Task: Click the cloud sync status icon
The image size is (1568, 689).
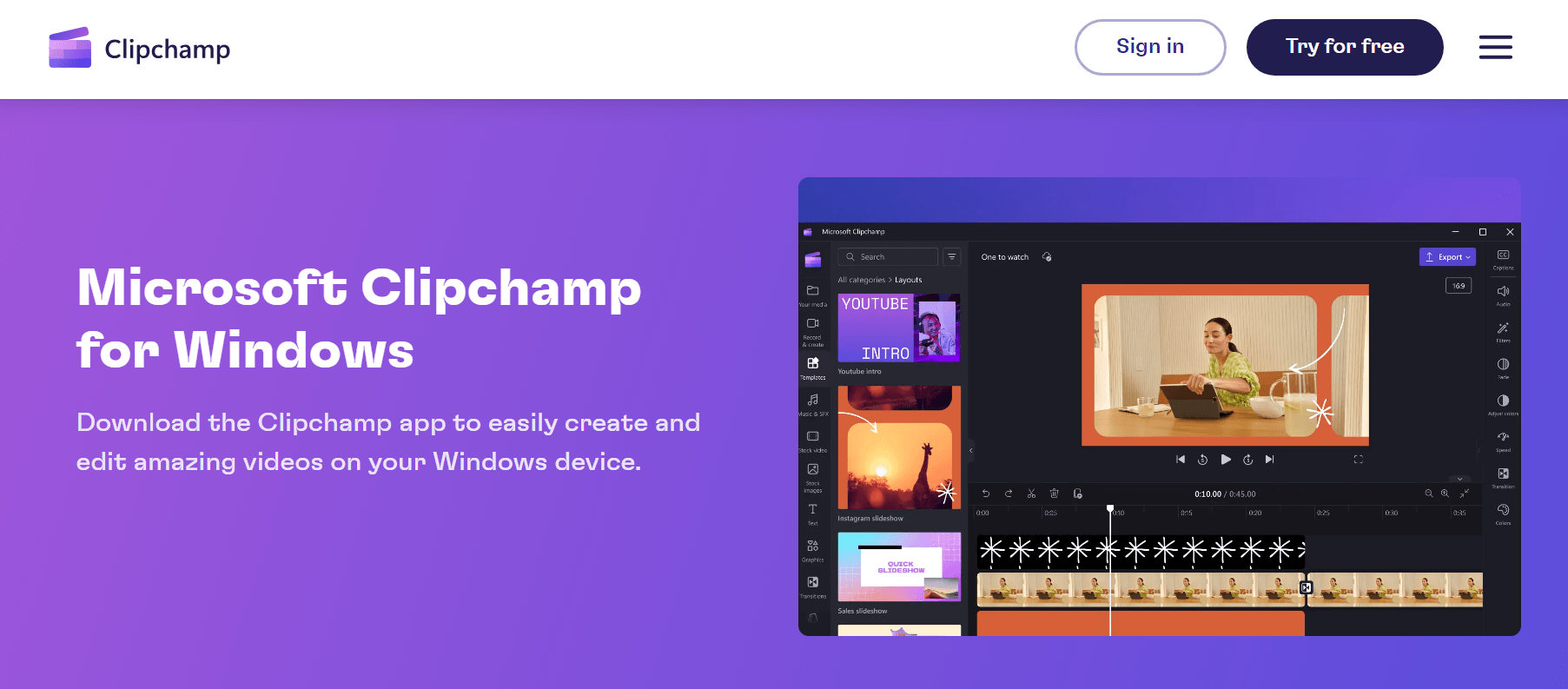Action: [1047, 257]
